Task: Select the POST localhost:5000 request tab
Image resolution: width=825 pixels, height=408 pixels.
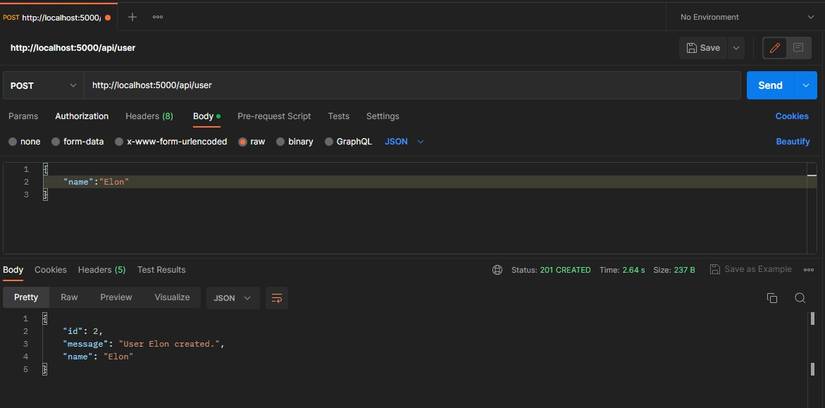Action: click(x=57, y=17)
